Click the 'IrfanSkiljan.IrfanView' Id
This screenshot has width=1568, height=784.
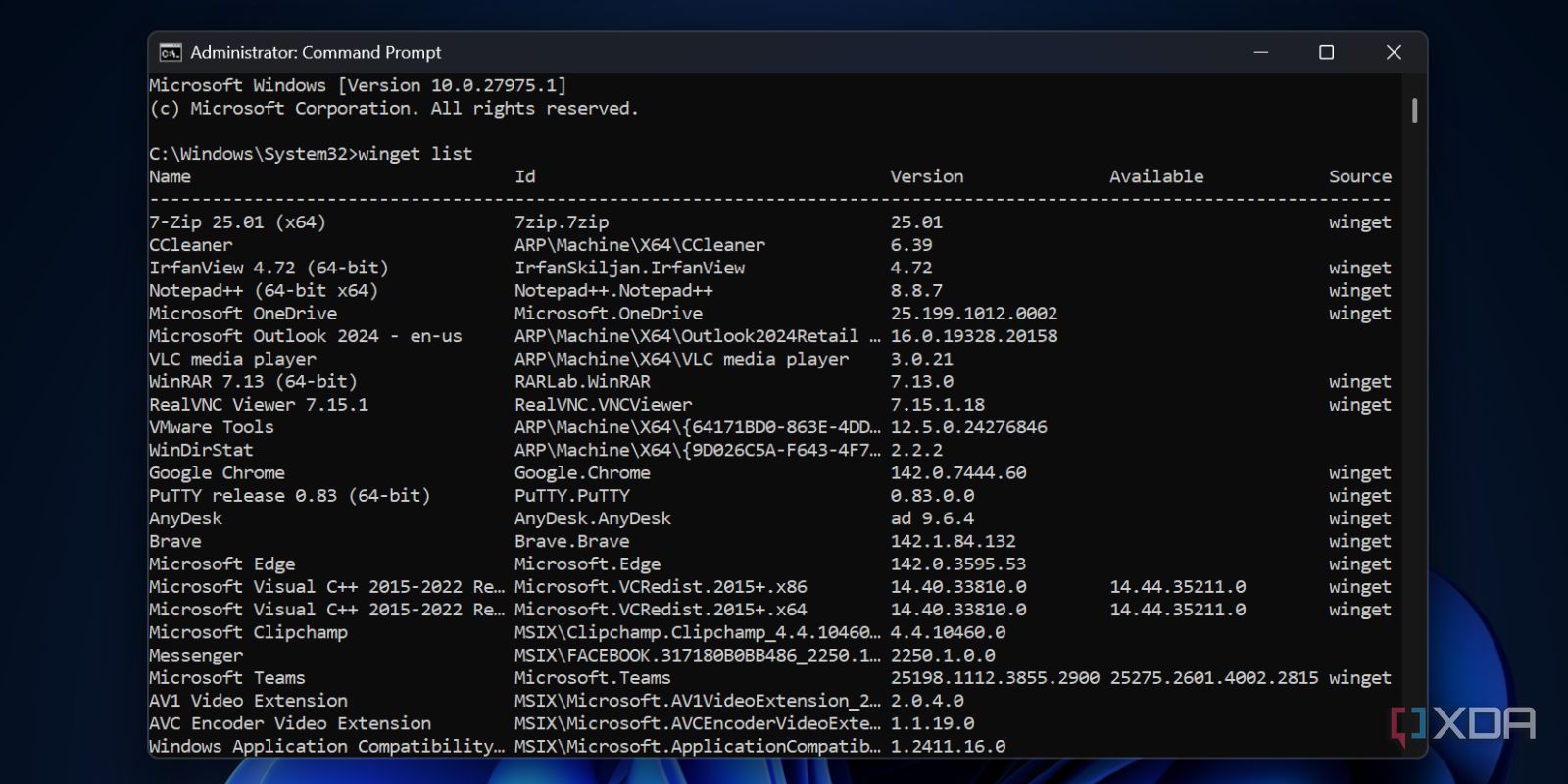click(x=629, y=268)
